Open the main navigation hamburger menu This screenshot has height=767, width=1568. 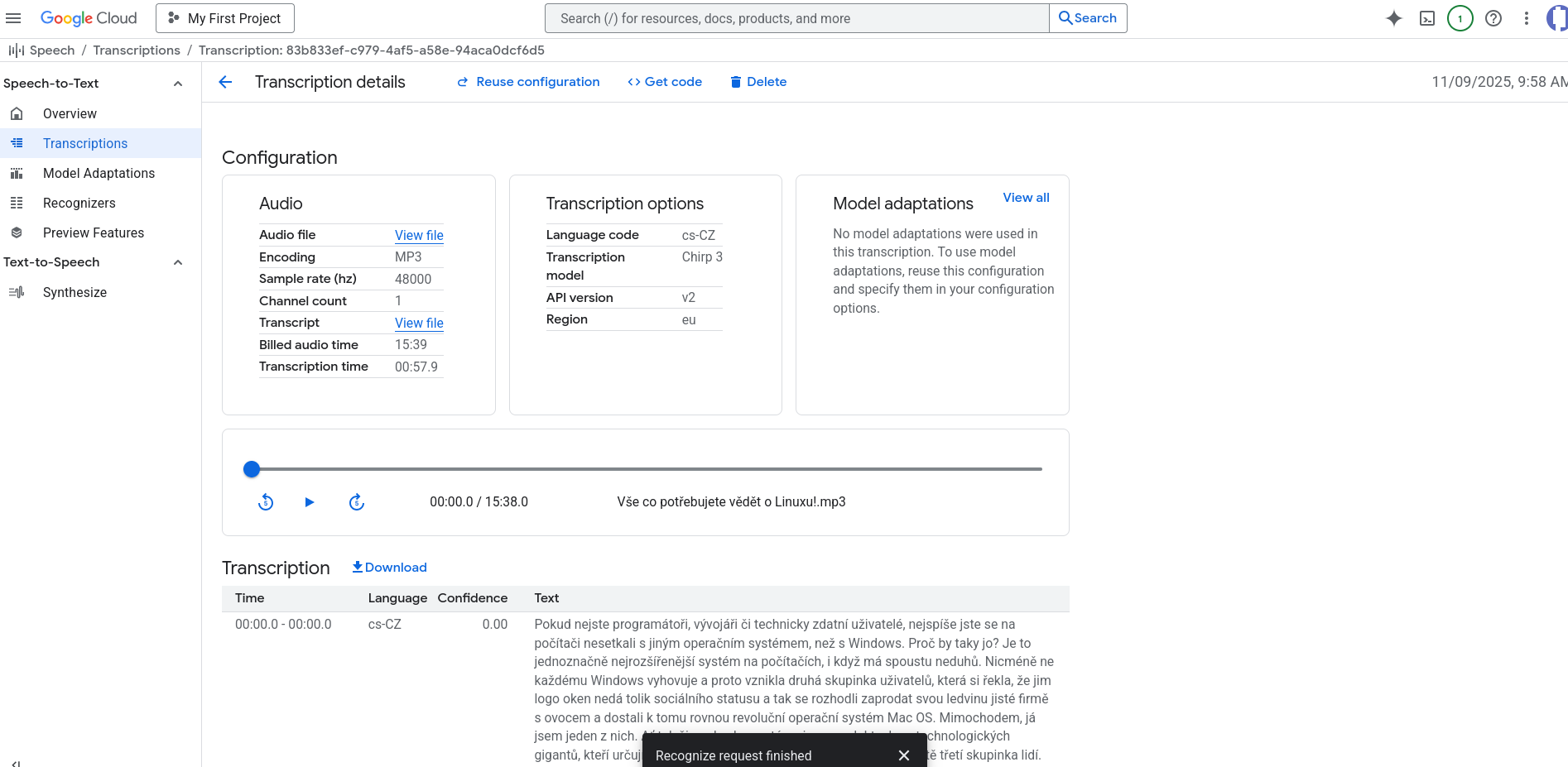click(13, 18)
